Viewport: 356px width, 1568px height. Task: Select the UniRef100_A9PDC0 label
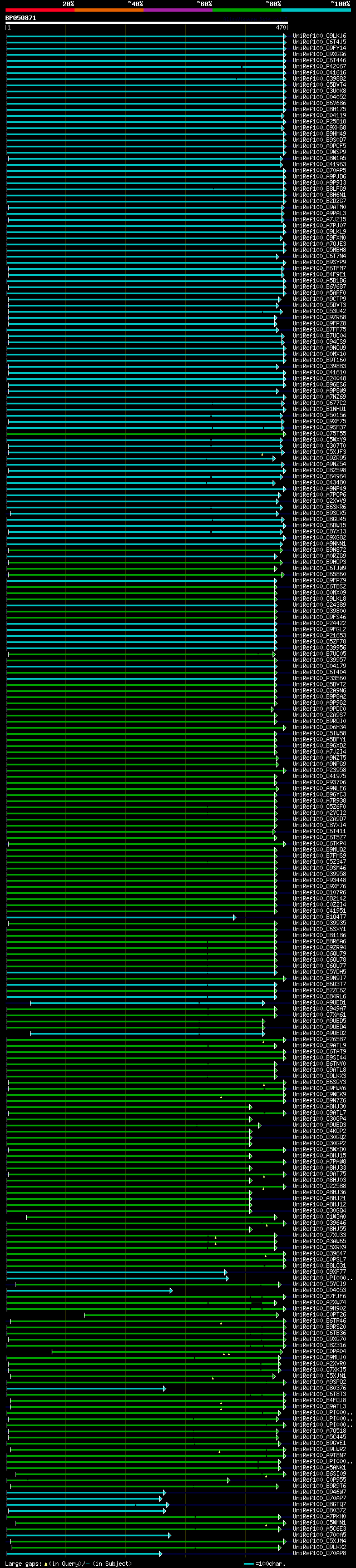coord(319,709)
